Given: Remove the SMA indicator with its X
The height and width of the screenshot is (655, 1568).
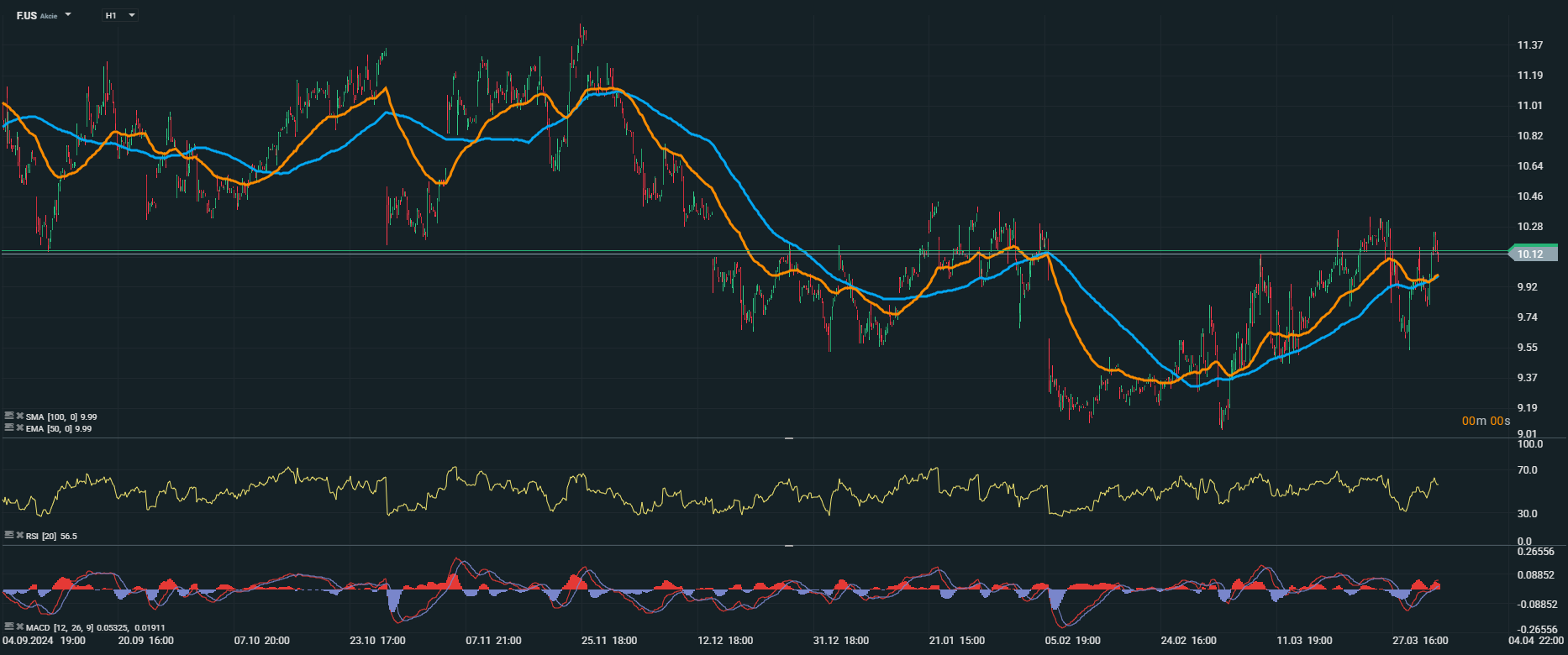Looking at the screenshot, I should click(19, 416).
